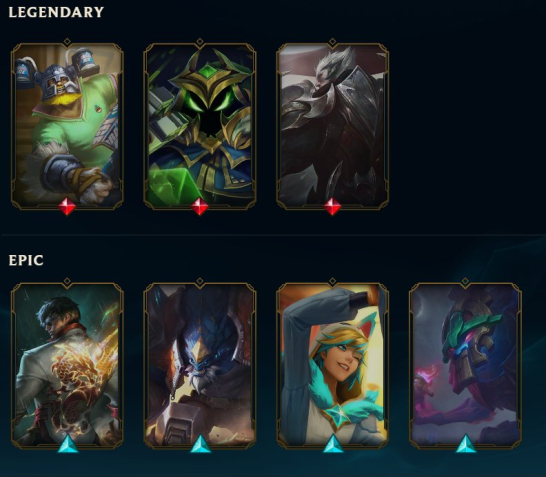The image size is (546, 477).
Task: Click the red gem beneath the Darius card
Action: (332, 206)
